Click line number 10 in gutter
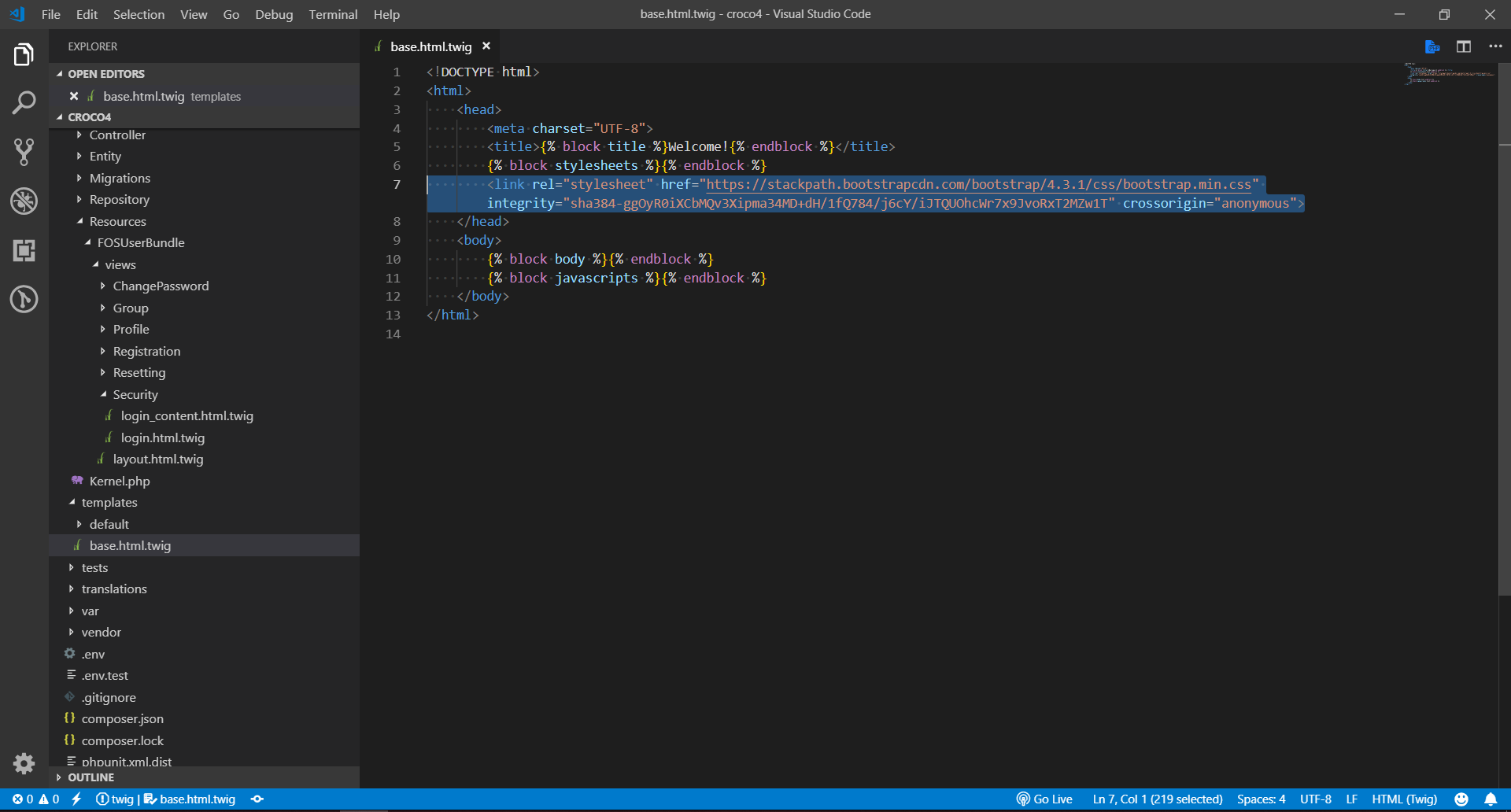This screenshot has width=1511, height=812. click(393, 259)
